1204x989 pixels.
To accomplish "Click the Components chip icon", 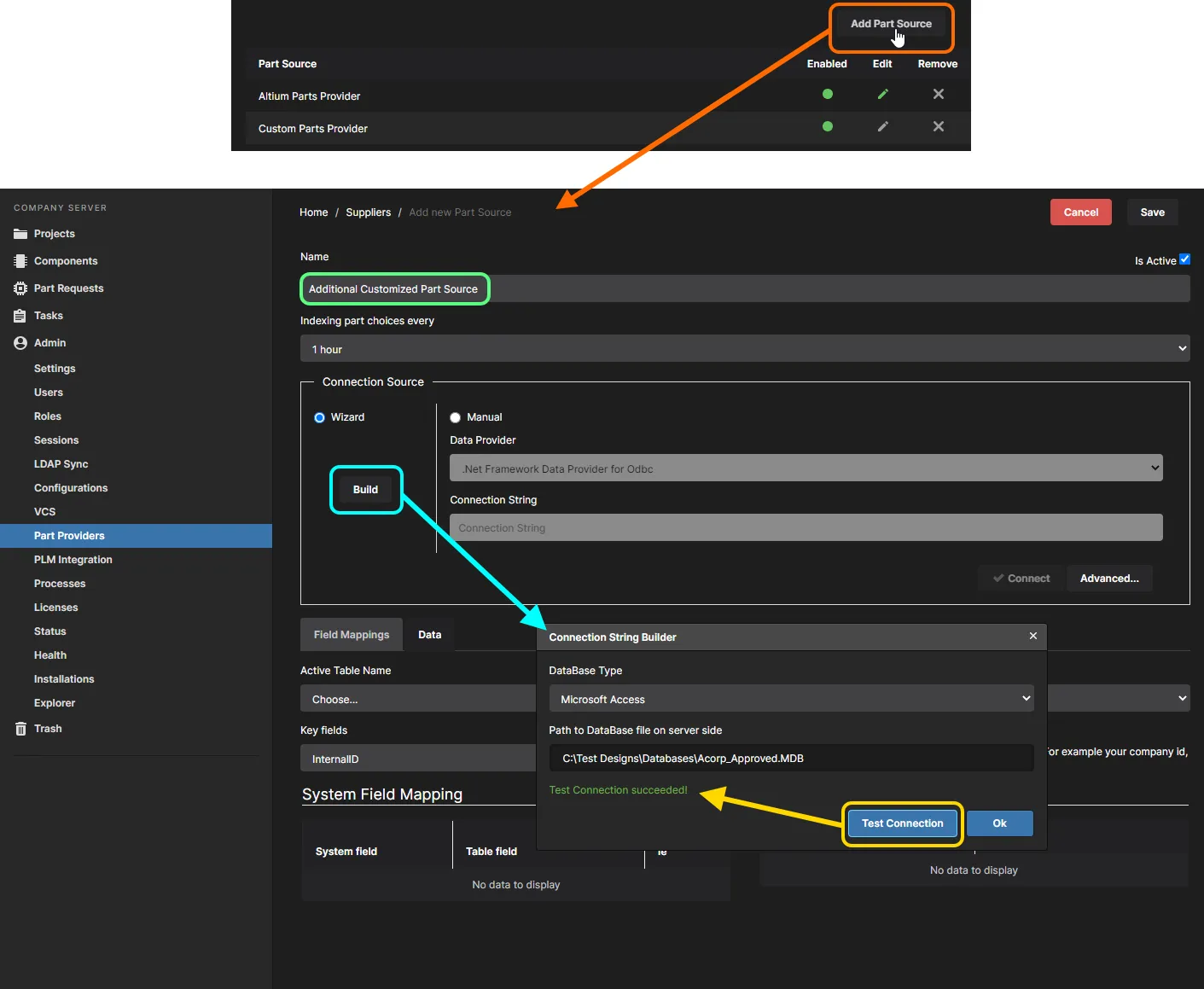I will click(x=20, y=261).
